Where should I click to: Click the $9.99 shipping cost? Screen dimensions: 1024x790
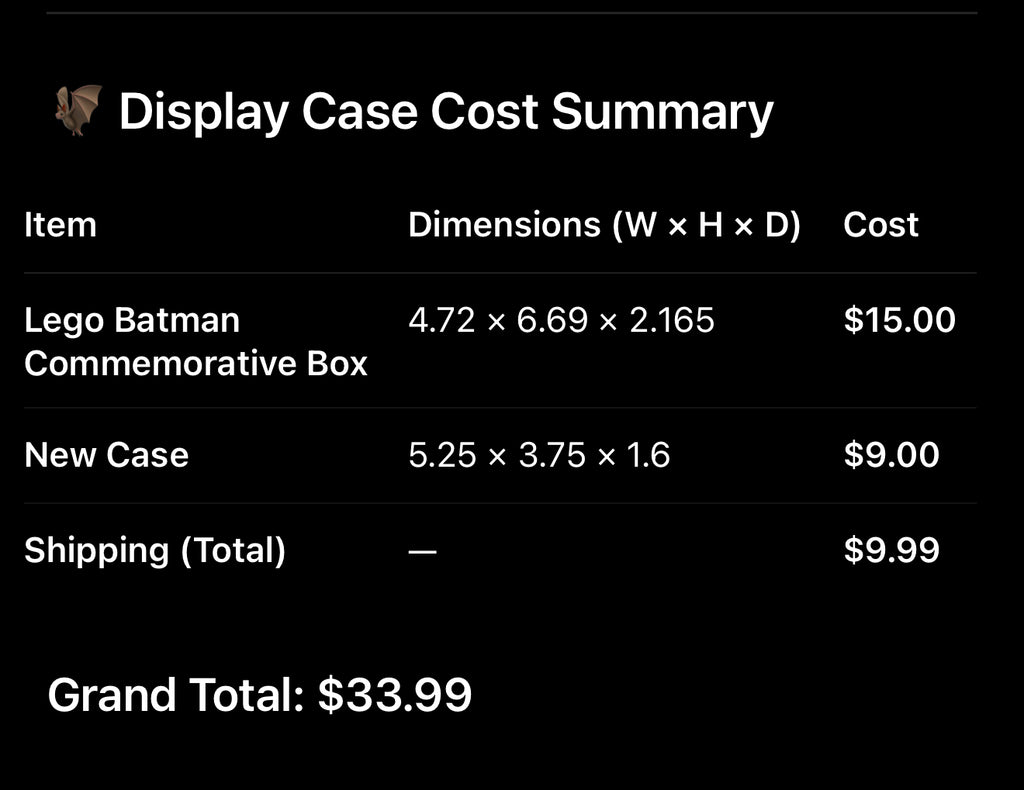891,551
